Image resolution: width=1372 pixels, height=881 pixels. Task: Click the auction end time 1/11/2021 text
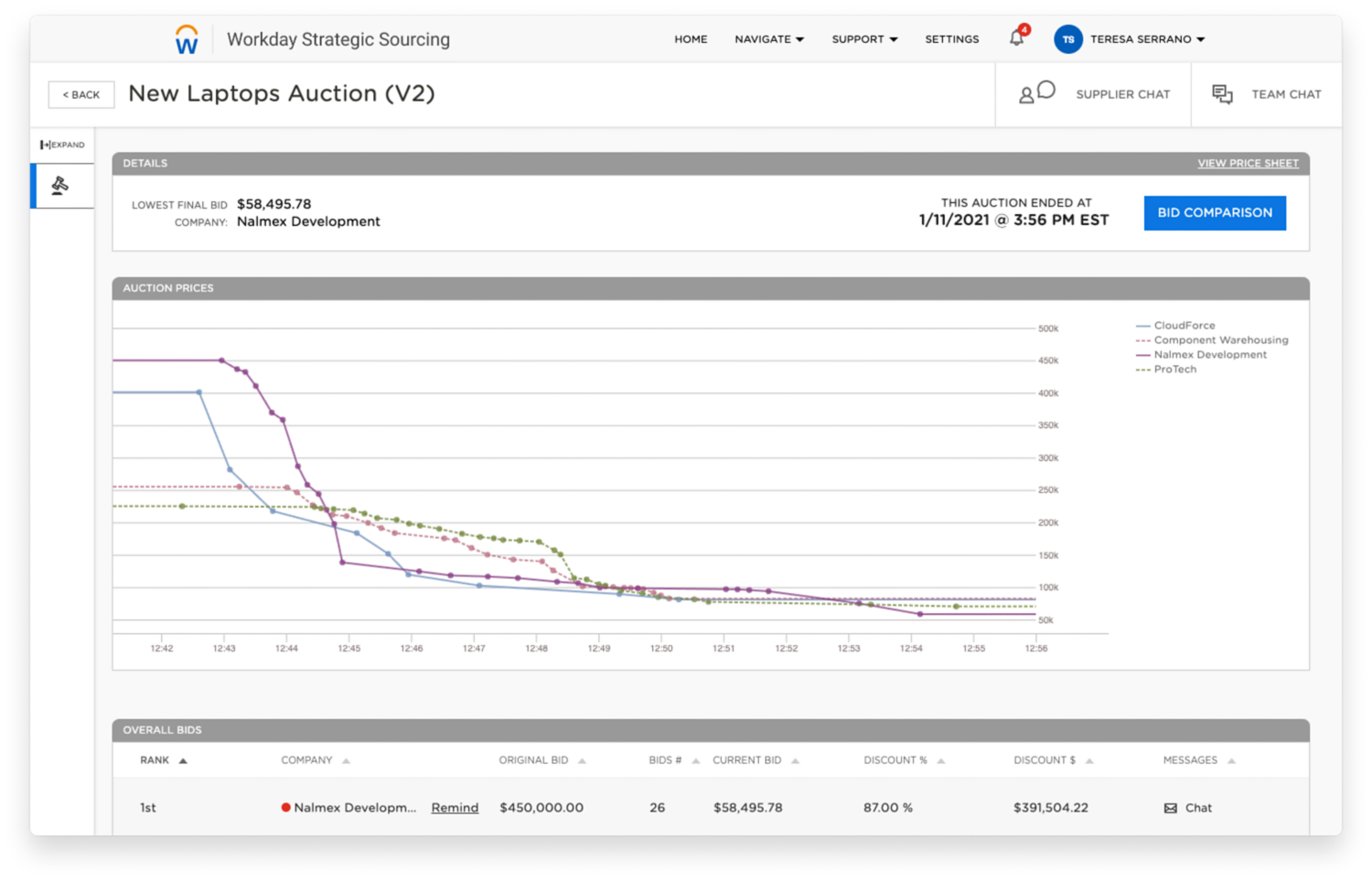pos(1013,220)
